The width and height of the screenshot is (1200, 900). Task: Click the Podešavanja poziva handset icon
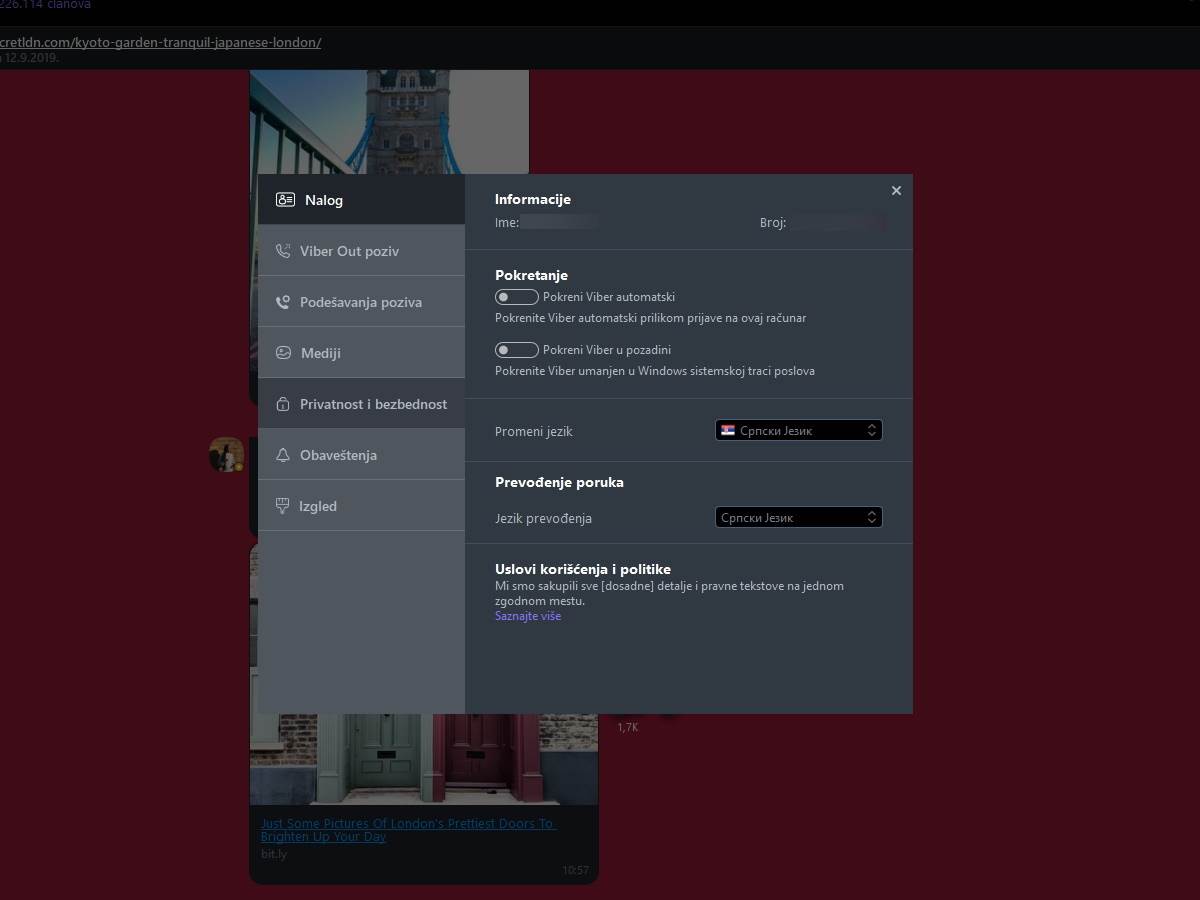click(x=282, y=301)
